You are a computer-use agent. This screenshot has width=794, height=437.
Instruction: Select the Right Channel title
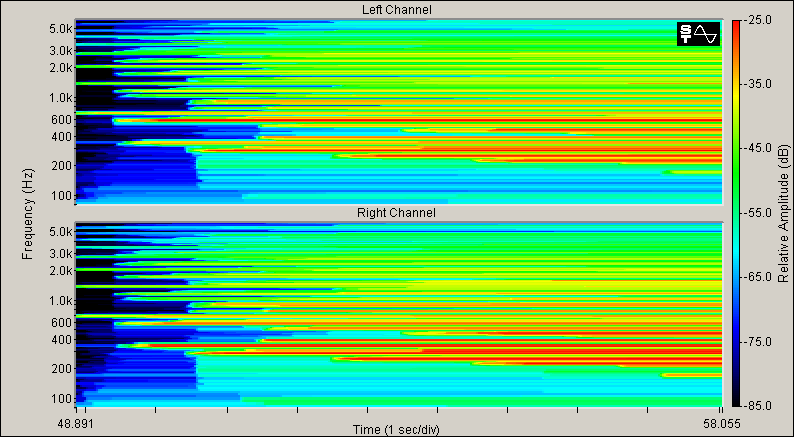pyautogui.click(x=396, y=213)
